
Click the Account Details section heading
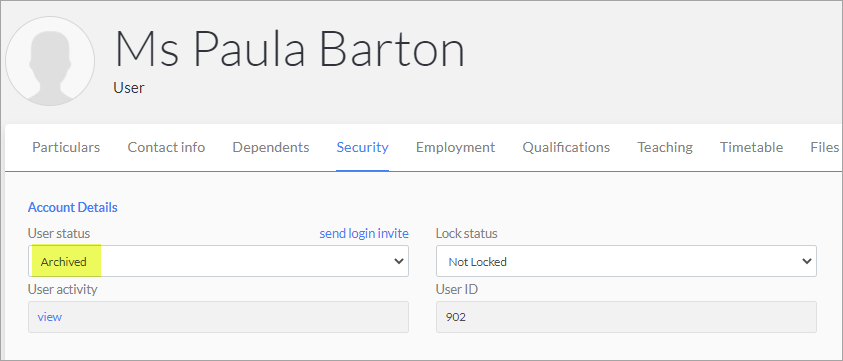(73, 207)
